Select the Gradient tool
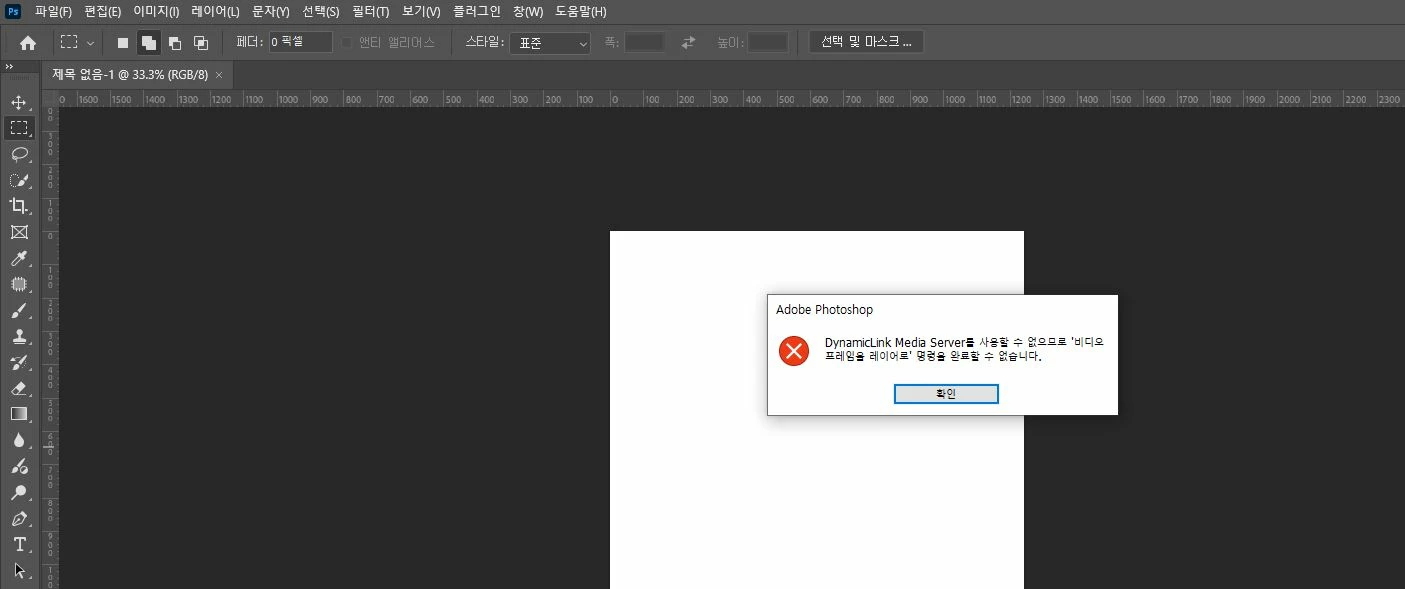1405x589 pixels. click(19, 414)
